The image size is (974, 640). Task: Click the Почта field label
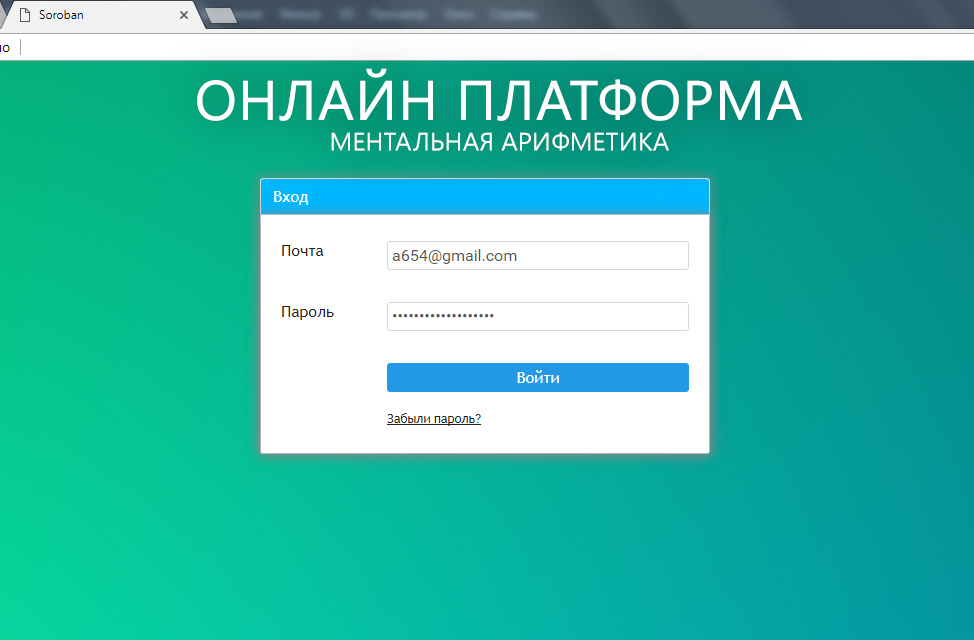pos(303,251)
